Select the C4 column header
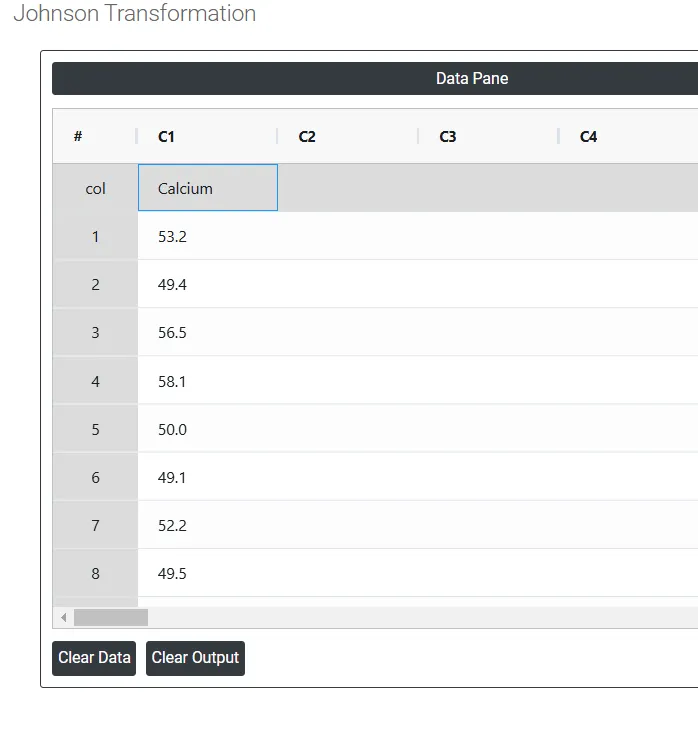 pyautogui.click(x=629, y=136)
